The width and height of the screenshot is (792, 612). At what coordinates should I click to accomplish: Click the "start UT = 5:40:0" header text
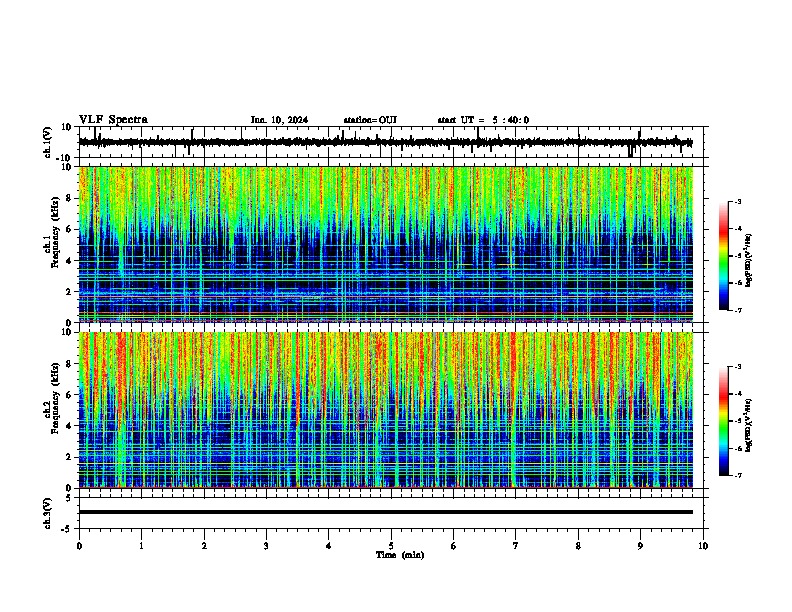483,120
